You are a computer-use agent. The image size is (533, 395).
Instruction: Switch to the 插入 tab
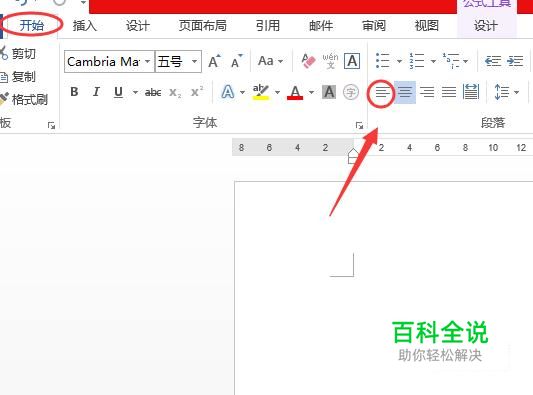85,25
